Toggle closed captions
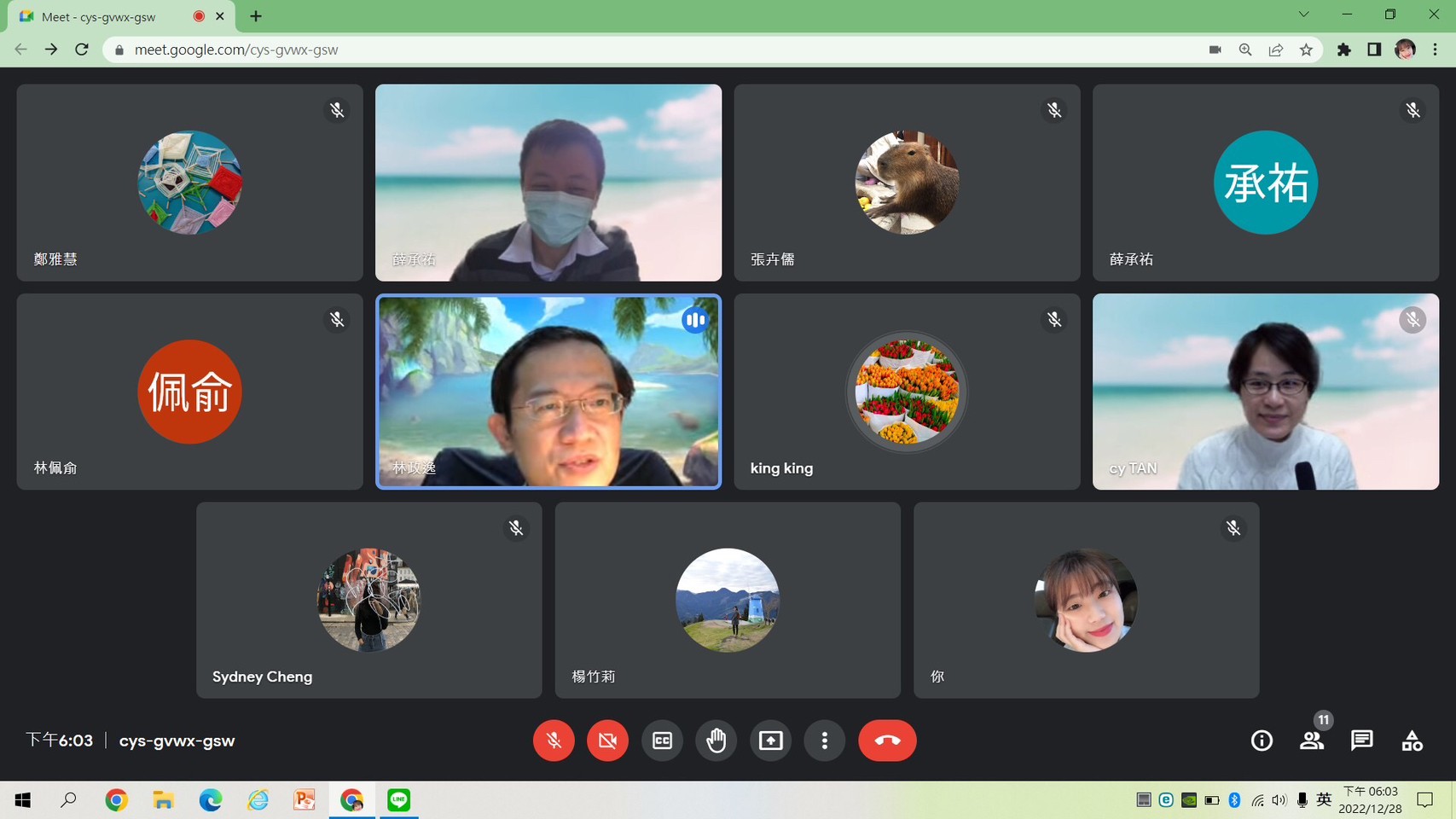The width and height of the screenshot is (1456, 819). pos(662,741)
